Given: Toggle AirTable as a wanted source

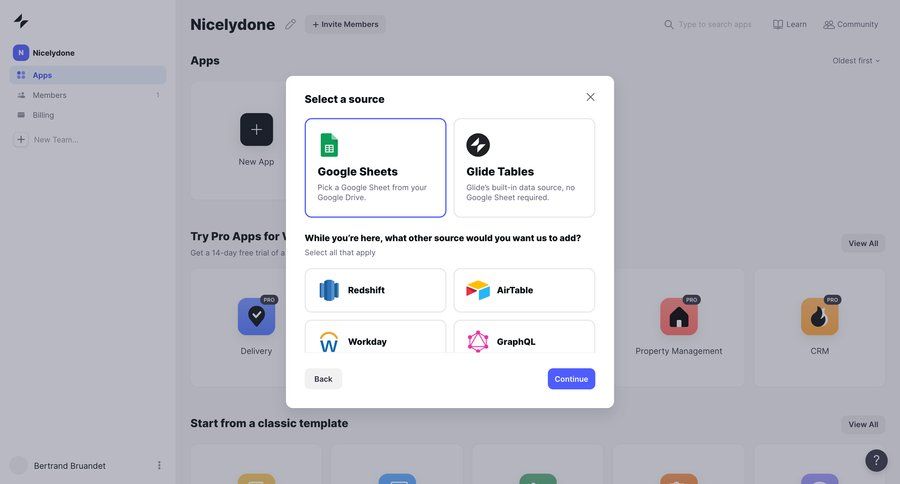Looking at the screenshot, I should (524, 291).
